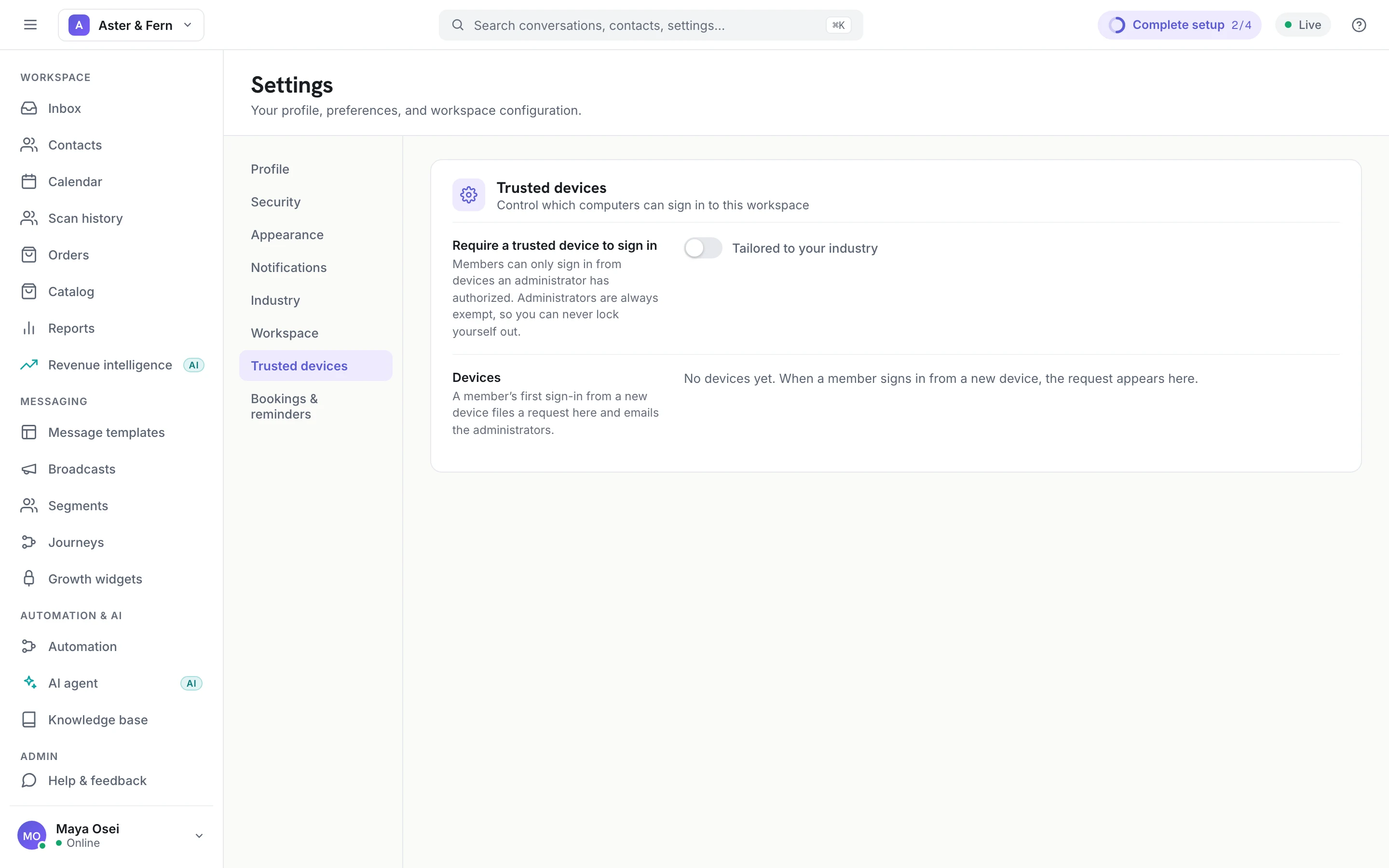Viewport: 1389px width, 868px height.
Task: Click the Broadcasts megaphone icon
Action: pos(29,469)
